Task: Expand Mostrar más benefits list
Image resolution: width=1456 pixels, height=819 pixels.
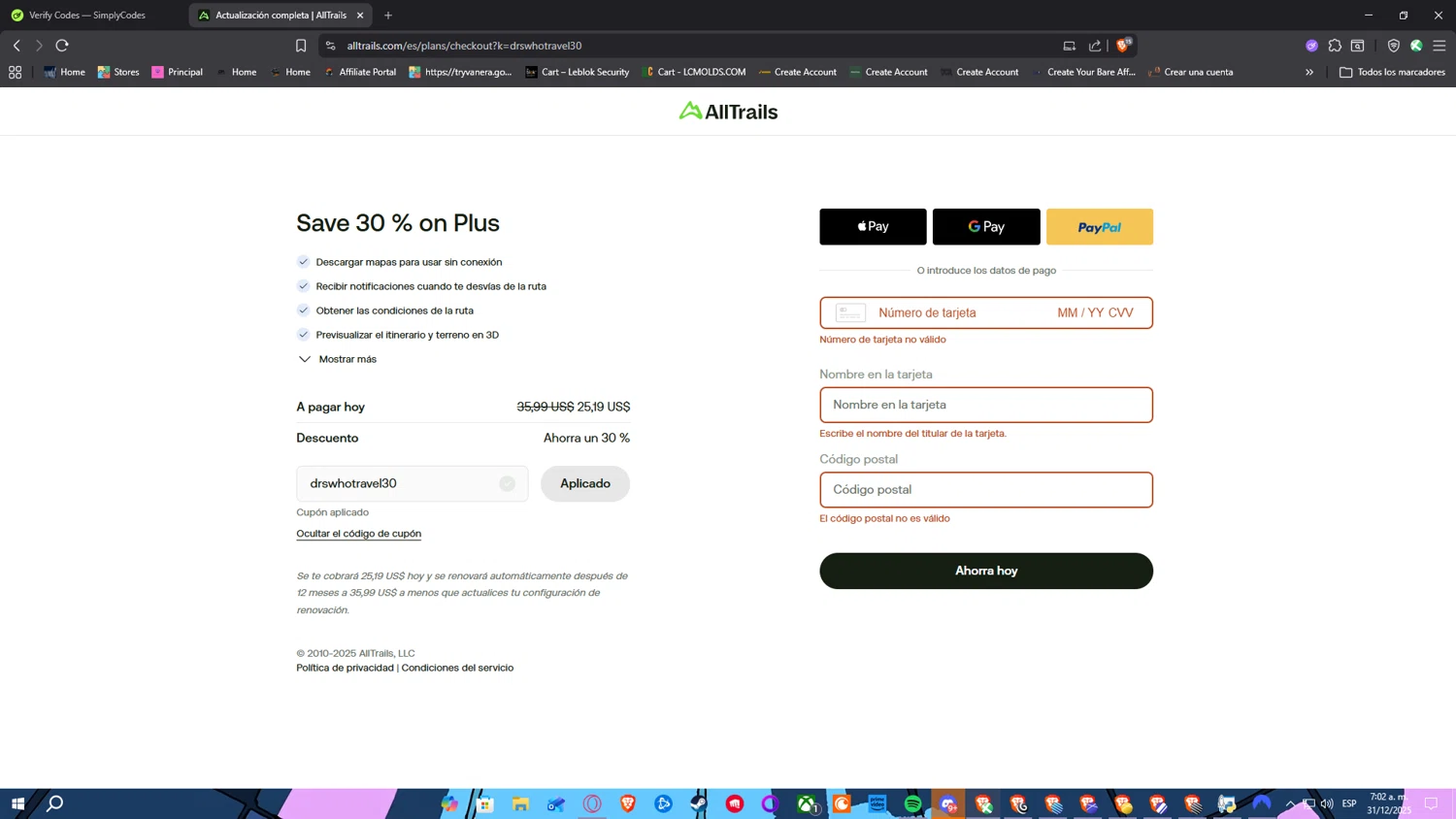Action: click(x=337, y=359)
